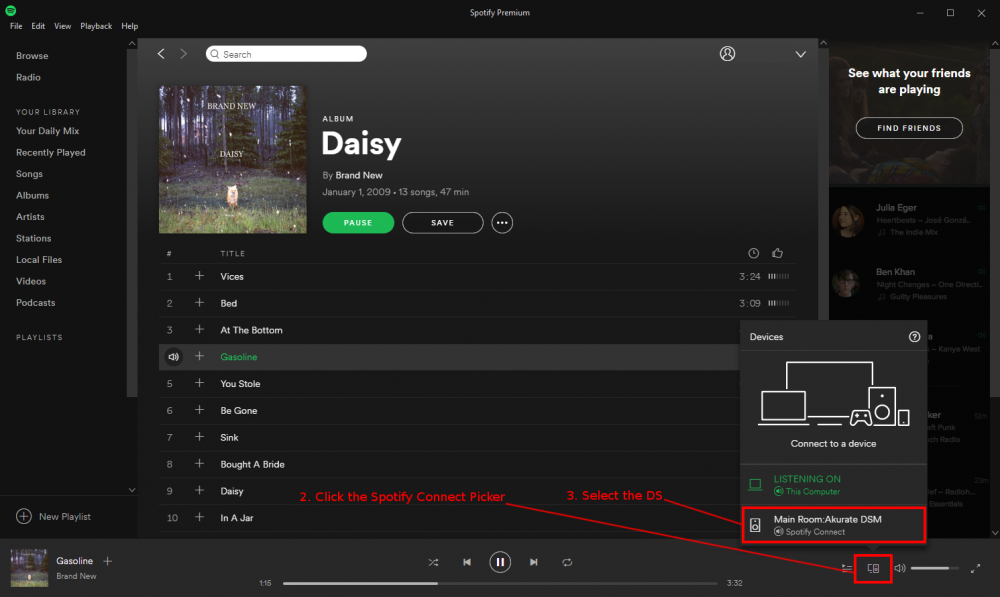Skip to the next track
This screenshot has width=1000, height=597.
tap(533, 562)
